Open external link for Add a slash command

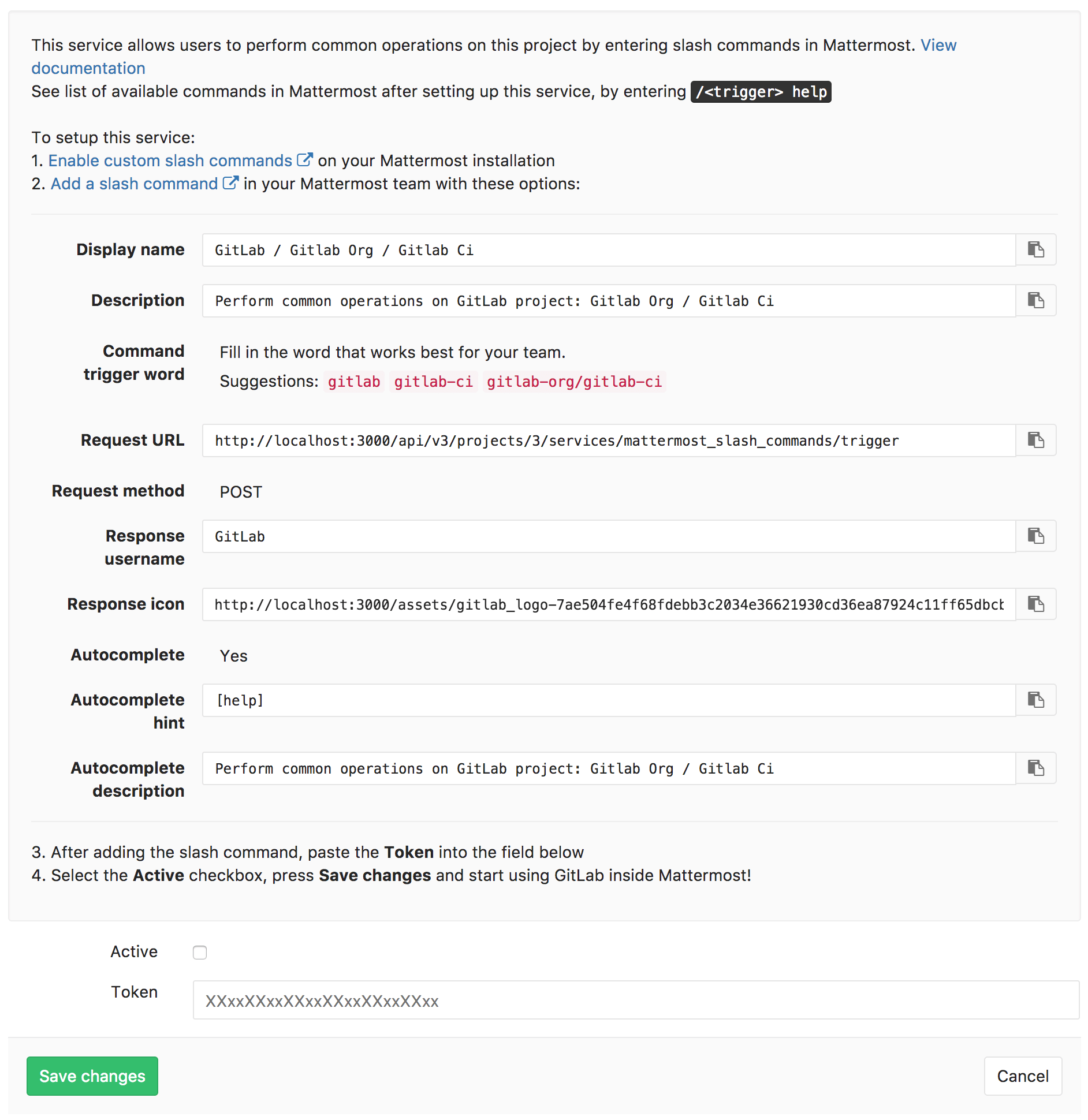click(230, 182)
